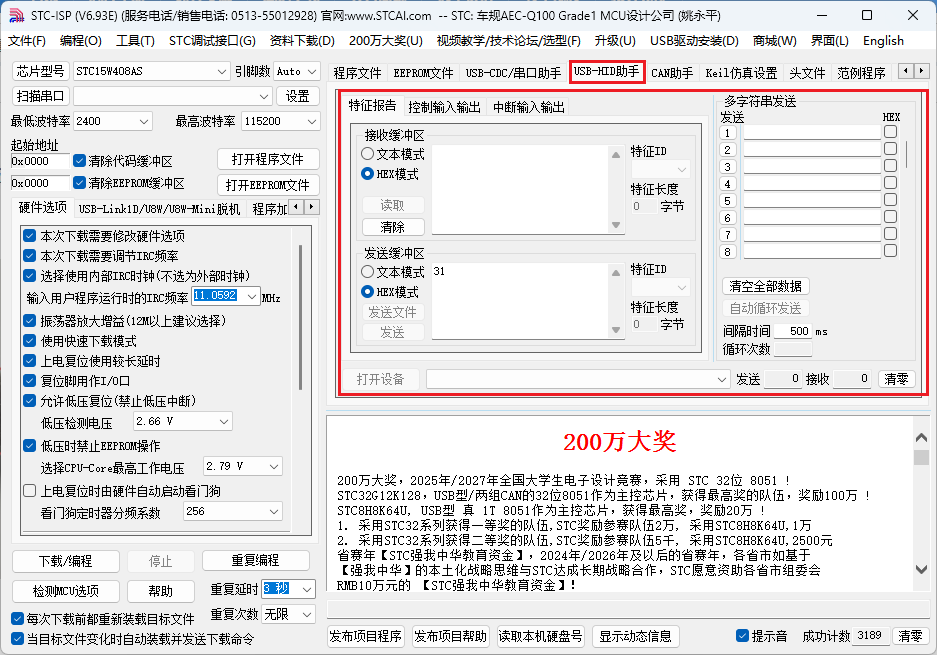The image size is (937, 655).
Task: Click the 下载/编程 button
Action: (66, 561)
